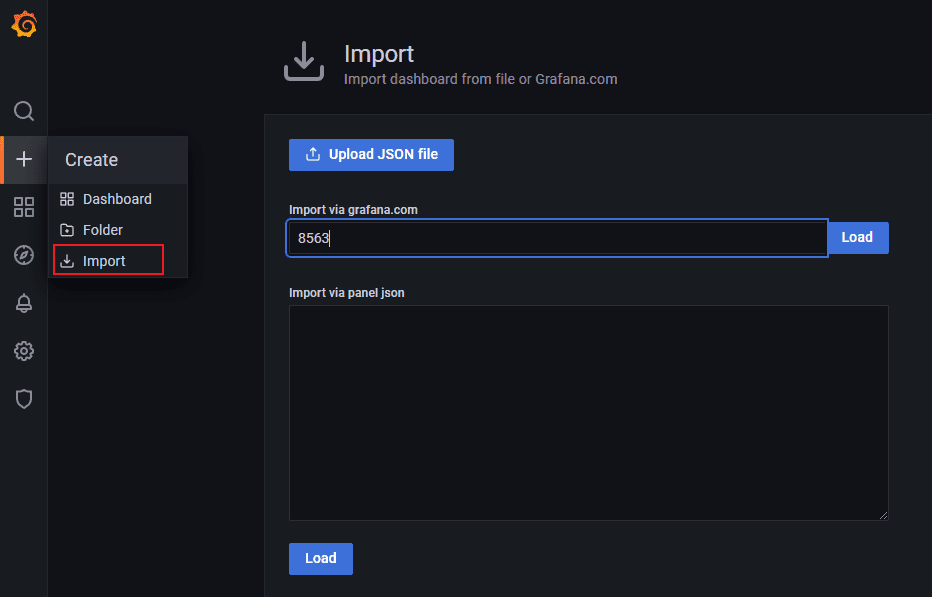Viewport: 932px width, 597px height.
Task: Open the Alerting bell icon
Action: pos(24,303)
